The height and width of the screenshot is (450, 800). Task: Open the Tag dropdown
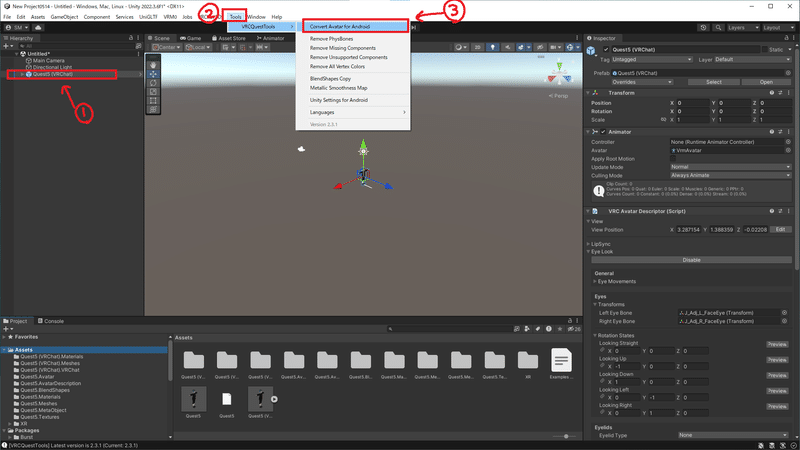(x=652, y=60)
